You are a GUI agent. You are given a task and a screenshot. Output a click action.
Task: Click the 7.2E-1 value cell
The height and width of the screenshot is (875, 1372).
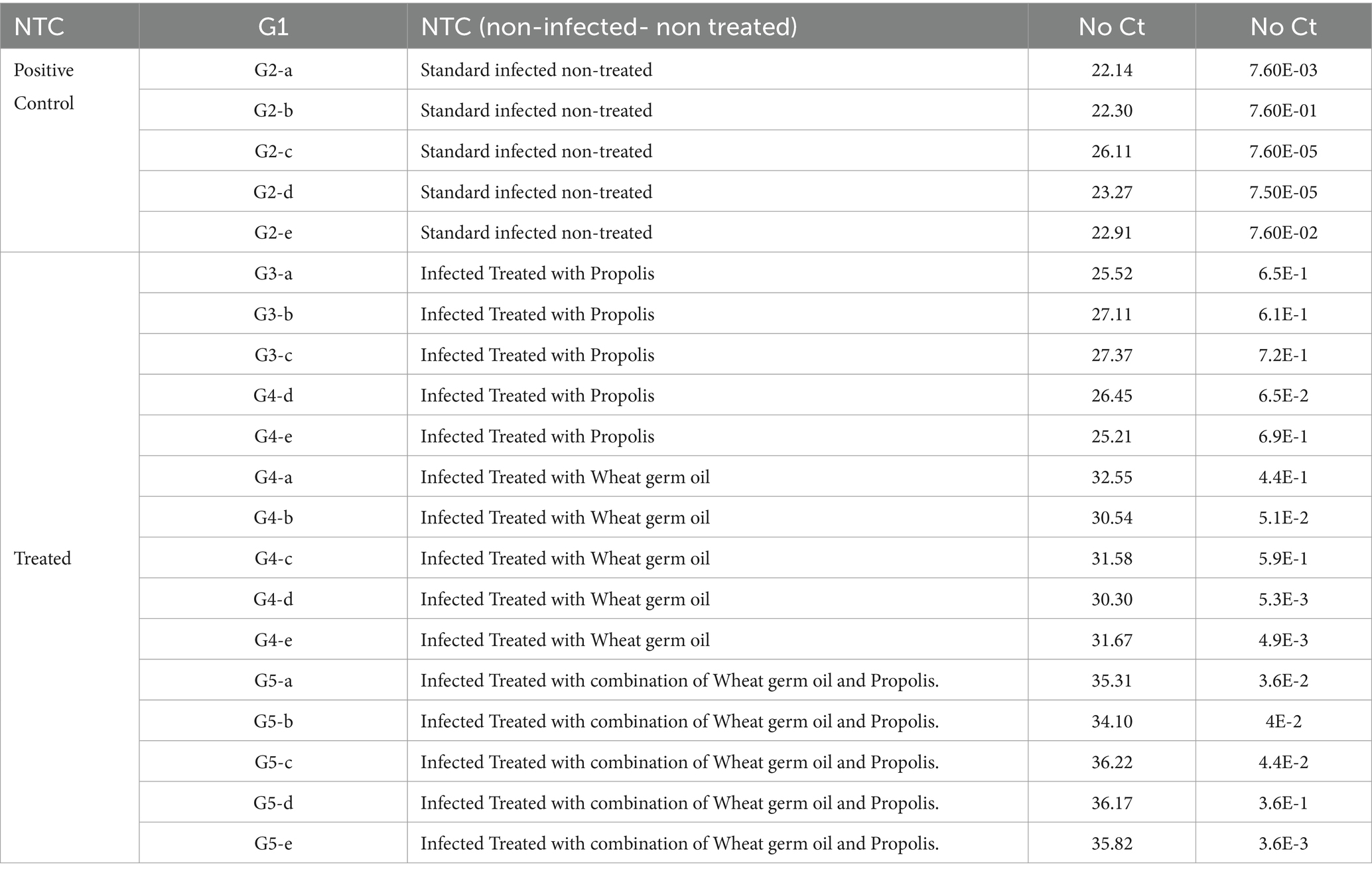pyautogui.click(x=1283, y=355)
